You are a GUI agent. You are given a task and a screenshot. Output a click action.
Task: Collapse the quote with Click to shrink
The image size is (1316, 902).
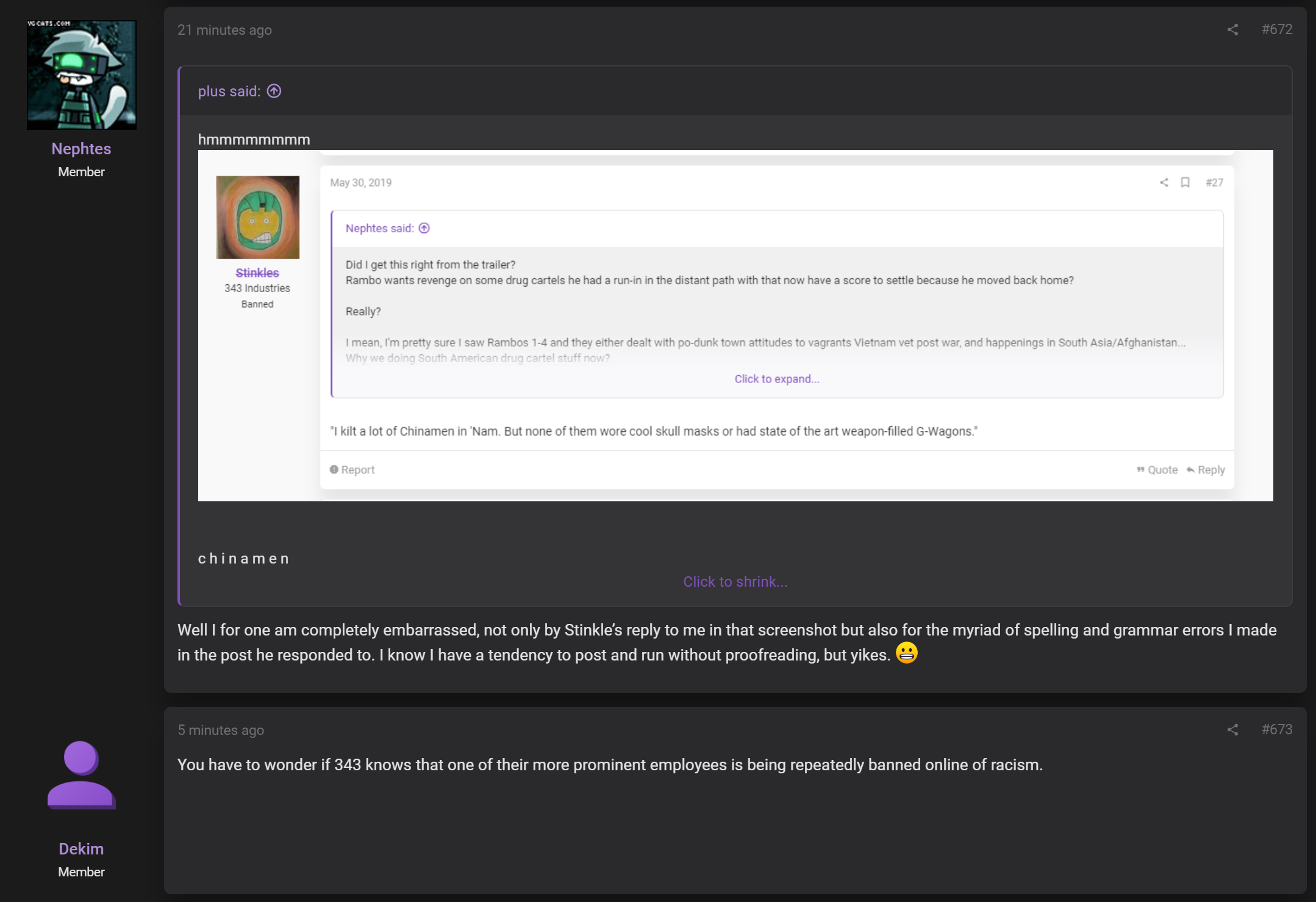click(735, 582)
